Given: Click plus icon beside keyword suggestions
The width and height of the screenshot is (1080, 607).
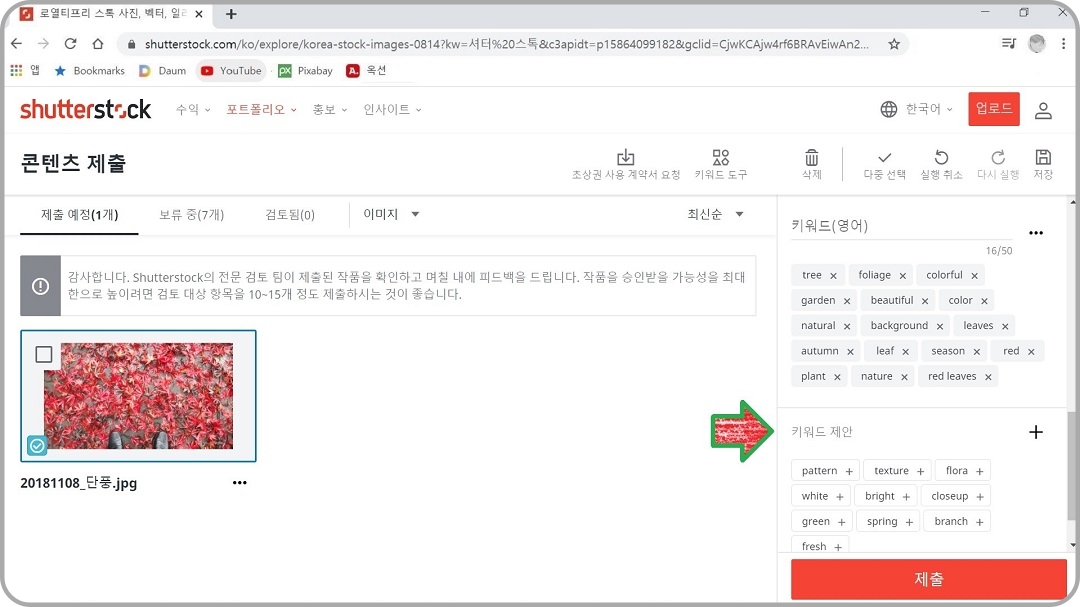Looking at the screenshot, I should click(x=1036, y=432).
